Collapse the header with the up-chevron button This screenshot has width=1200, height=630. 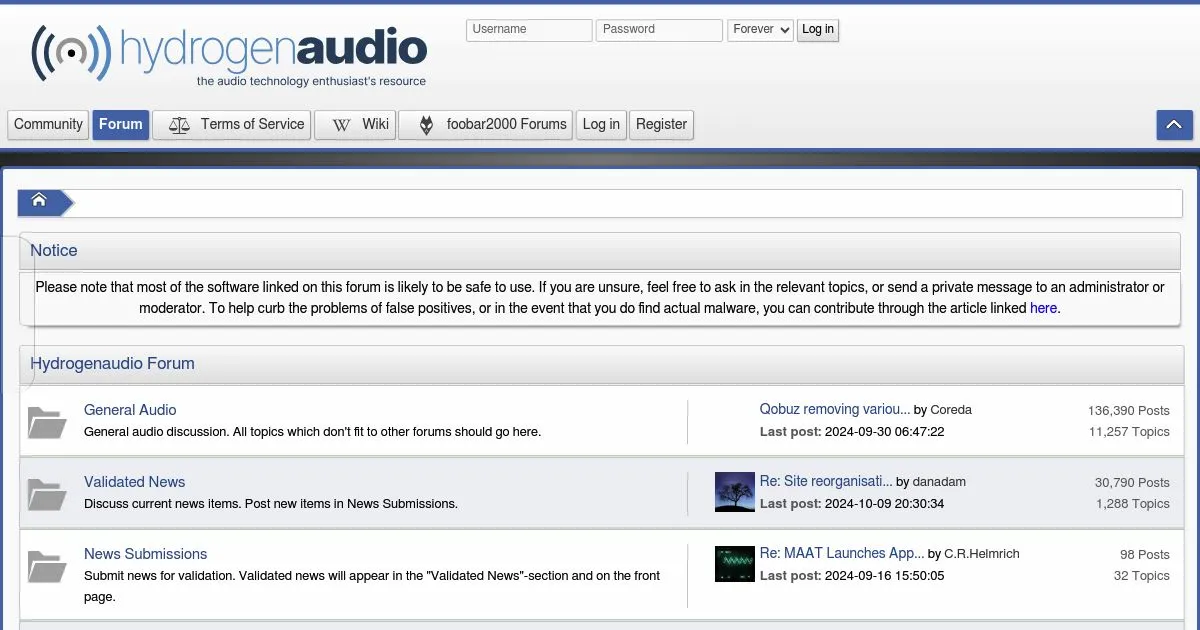[x=1174, y=125]
